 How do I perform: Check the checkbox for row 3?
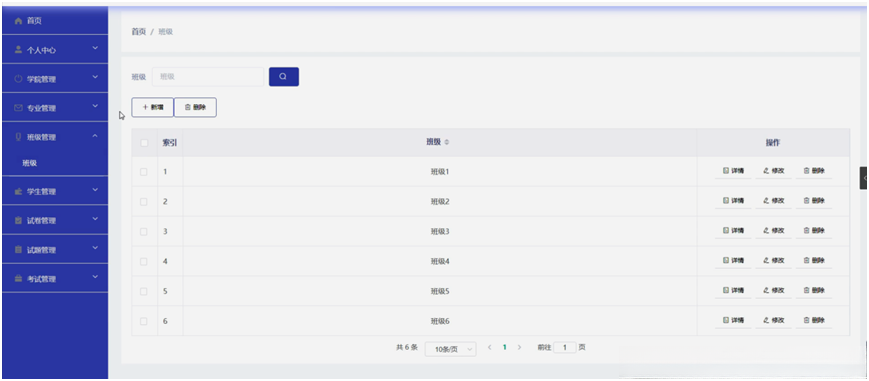(x=144, y=232)
